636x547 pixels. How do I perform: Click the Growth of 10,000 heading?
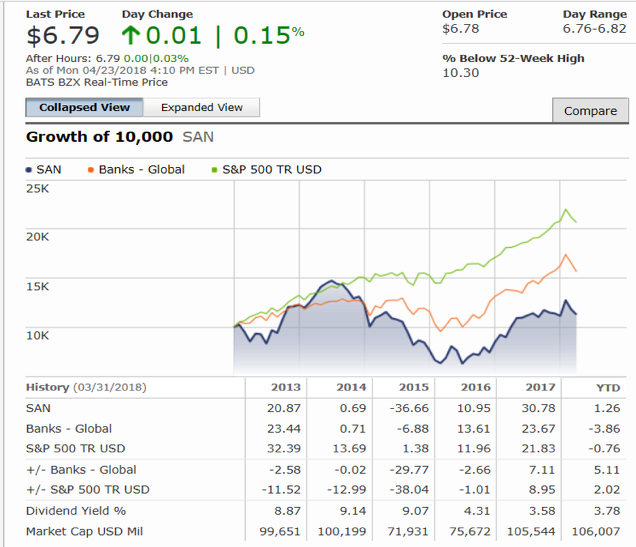coord(99,137)
